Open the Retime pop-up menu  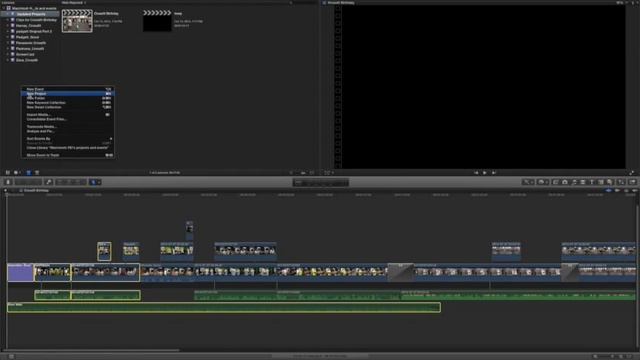[542, 182]
